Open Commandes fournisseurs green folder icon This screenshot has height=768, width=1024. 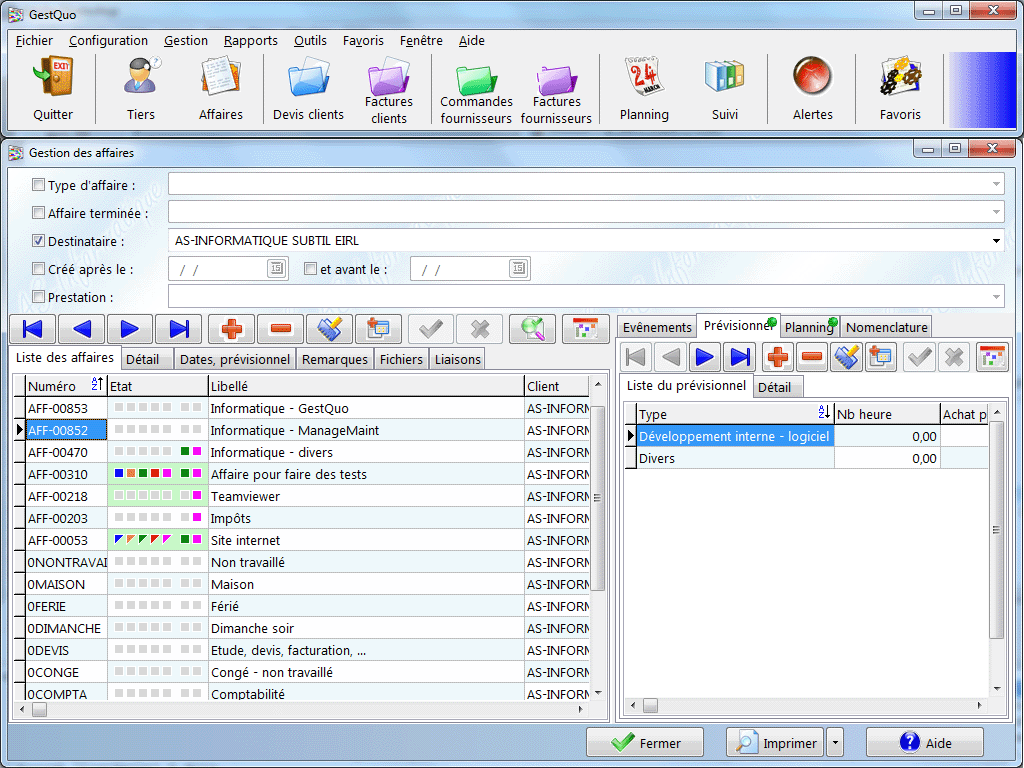pos(476,79)
